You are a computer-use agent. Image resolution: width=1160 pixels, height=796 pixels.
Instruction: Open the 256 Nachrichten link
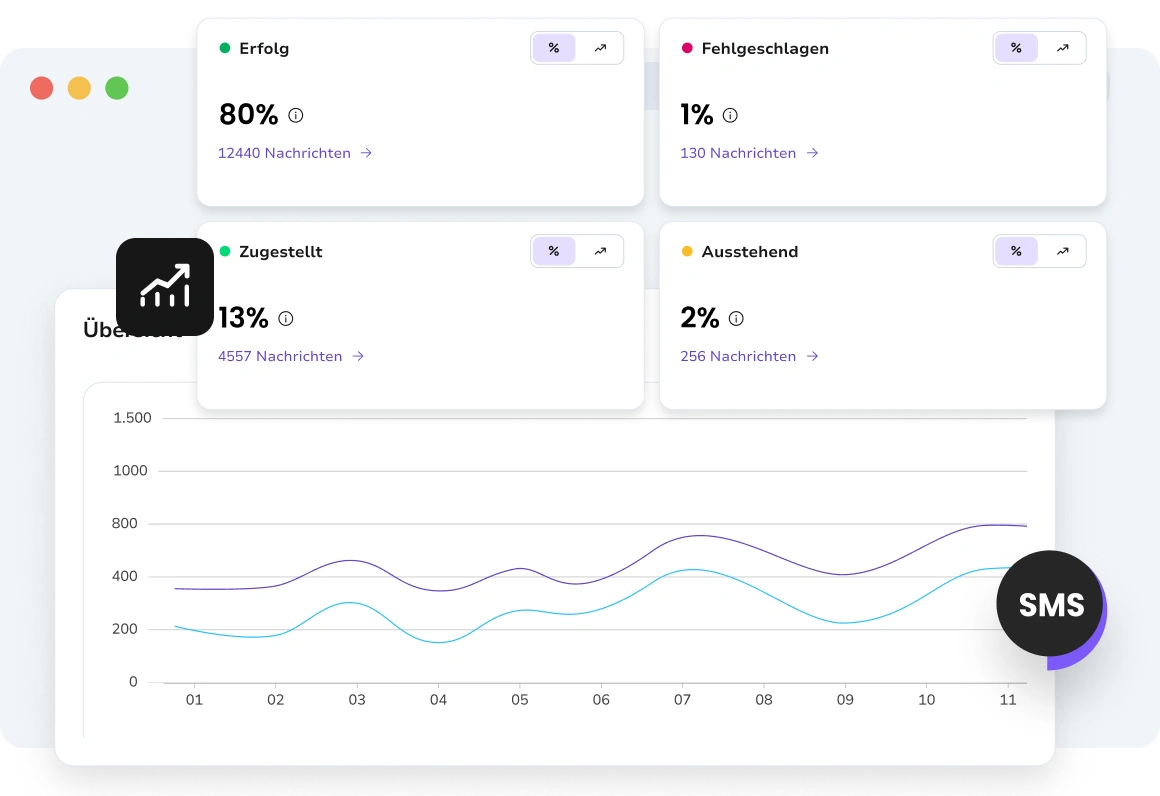[x=738, y=356]
